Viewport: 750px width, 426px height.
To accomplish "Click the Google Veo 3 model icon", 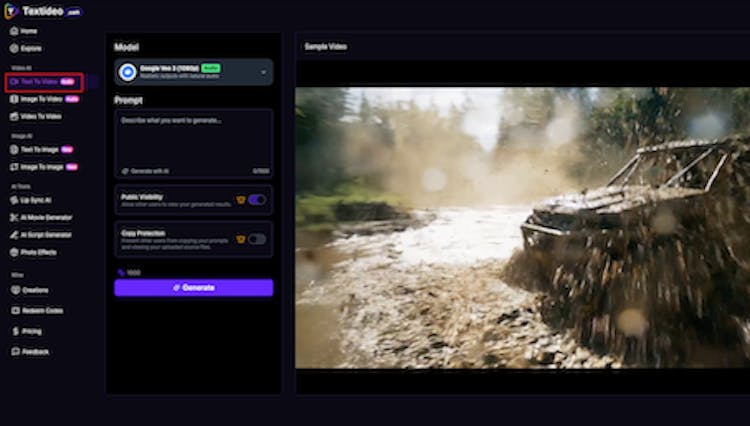I will pos(128,72).
